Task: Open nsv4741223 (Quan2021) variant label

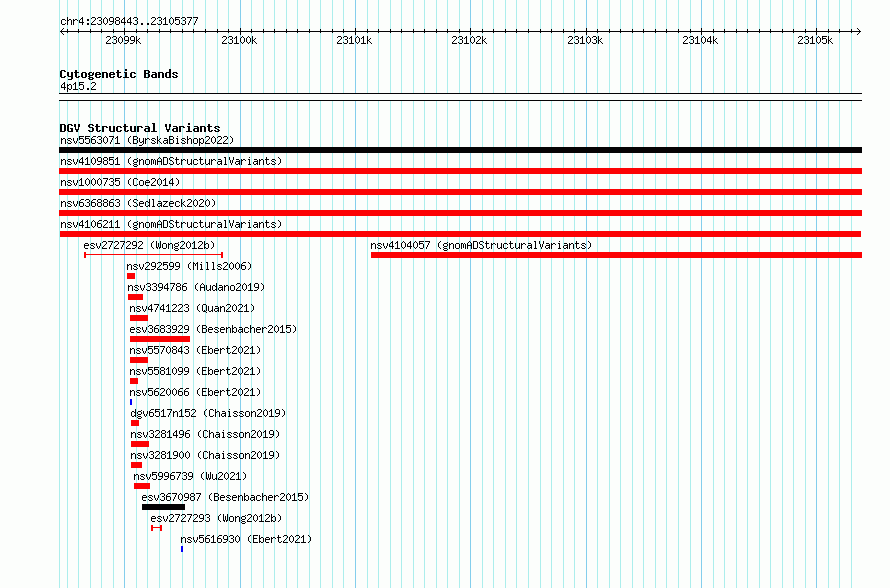Action: [x=192, y=308]
